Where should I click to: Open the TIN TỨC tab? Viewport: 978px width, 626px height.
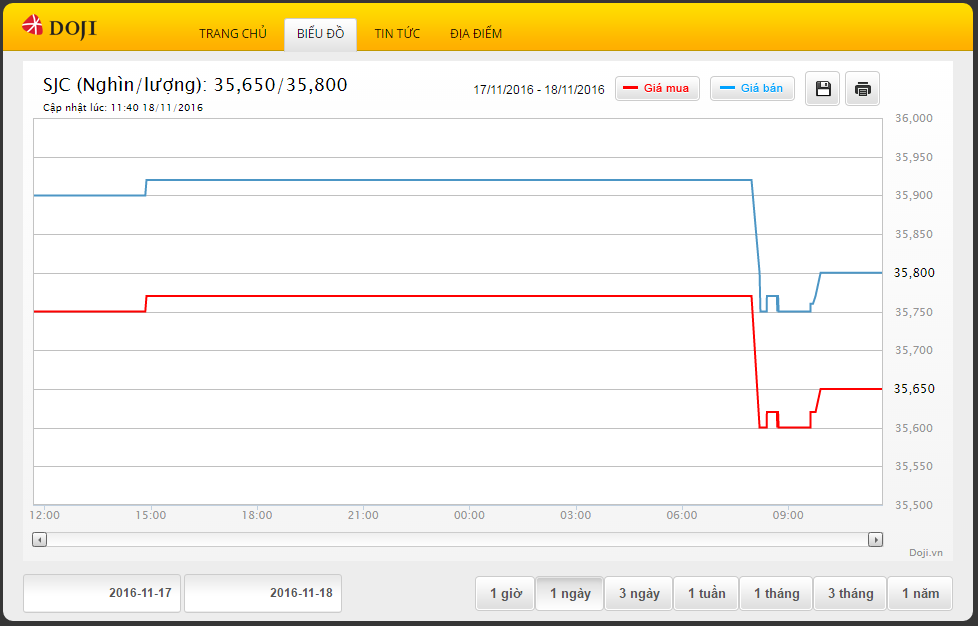point(397,34)
